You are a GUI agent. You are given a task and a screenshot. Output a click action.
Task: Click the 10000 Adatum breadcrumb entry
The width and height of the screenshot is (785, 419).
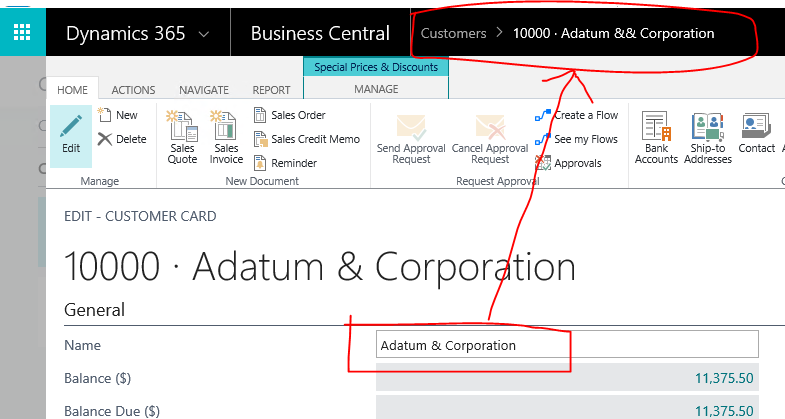click(x=613, y=34)
